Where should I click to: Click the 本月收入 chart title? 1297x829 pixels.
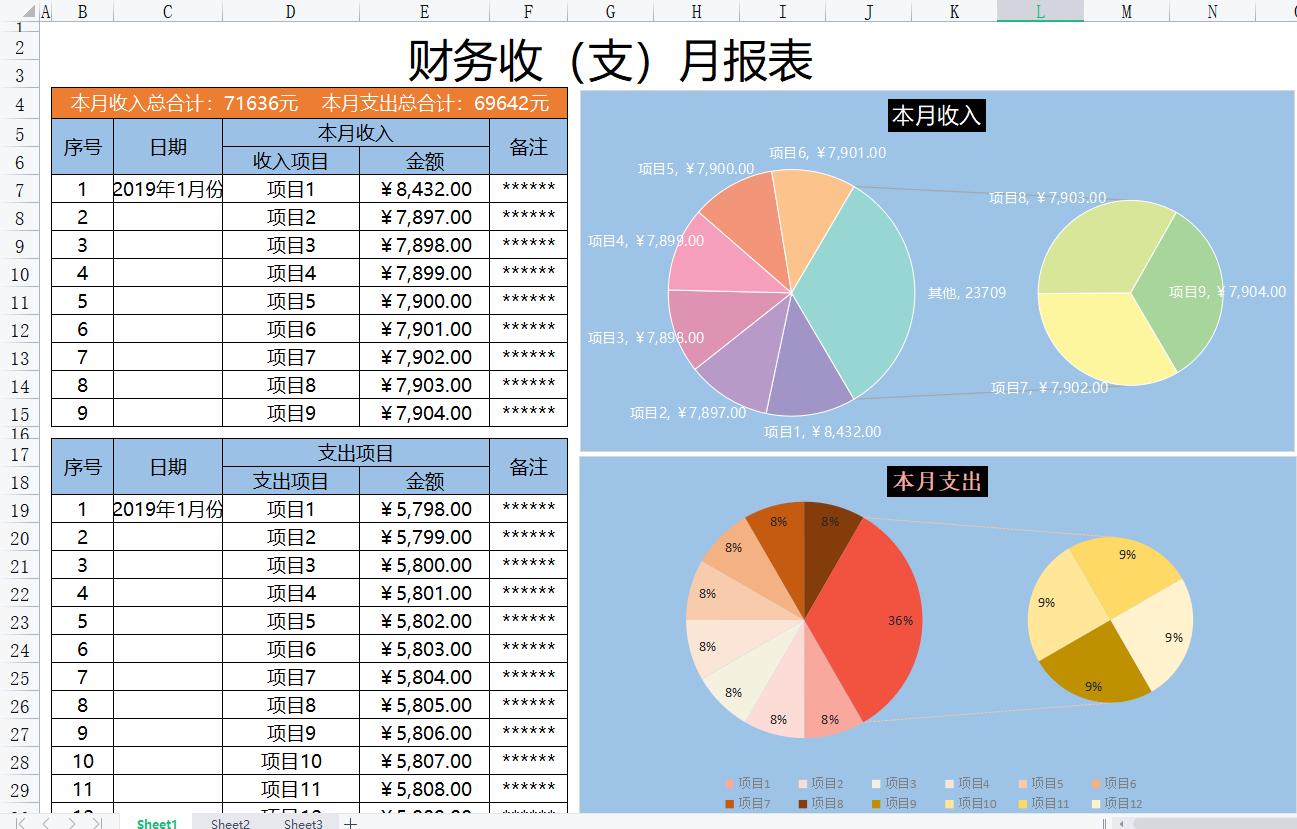[934, 115]
